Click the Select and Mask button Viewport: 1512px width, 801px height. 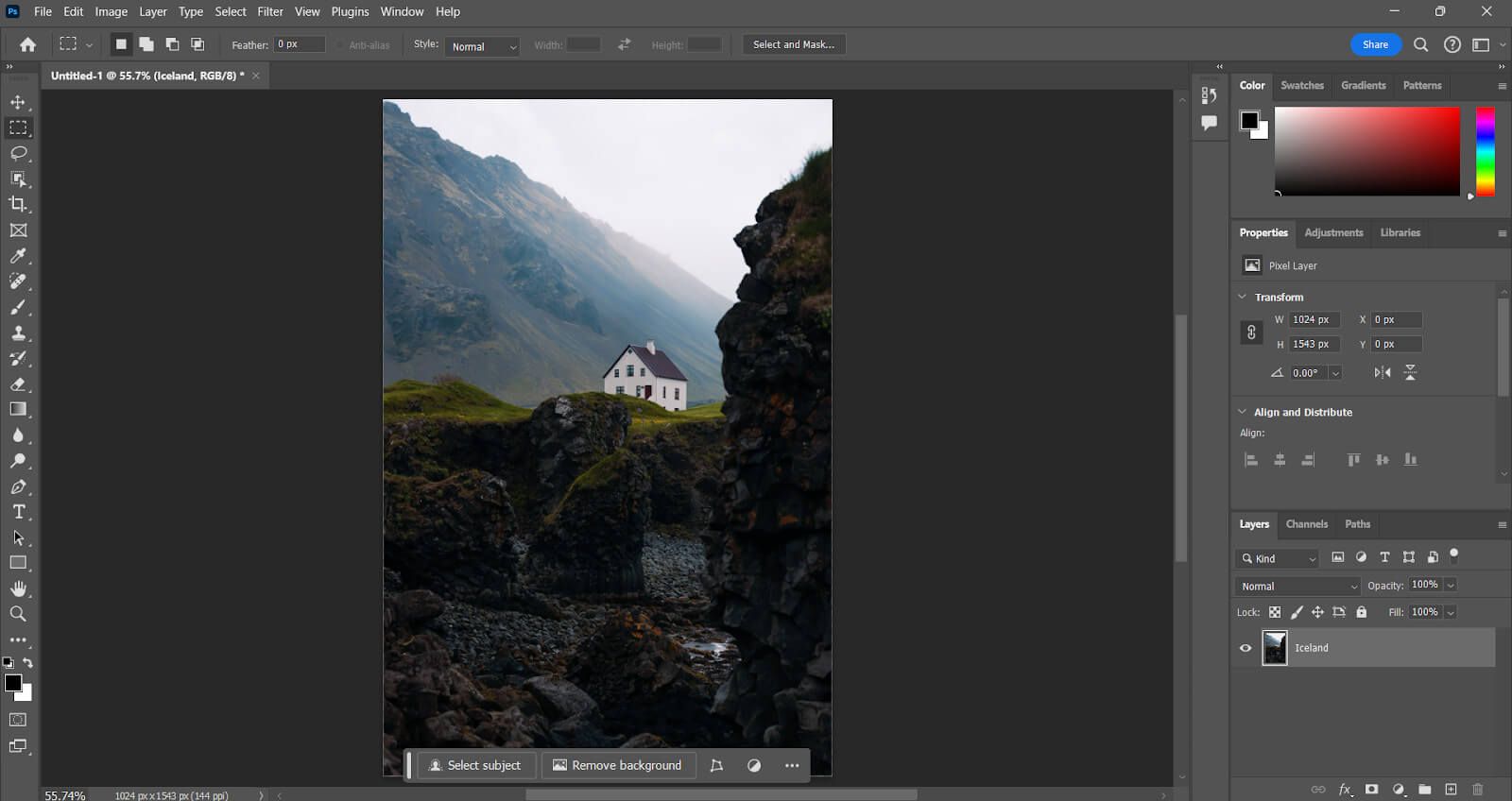point(793,44)
